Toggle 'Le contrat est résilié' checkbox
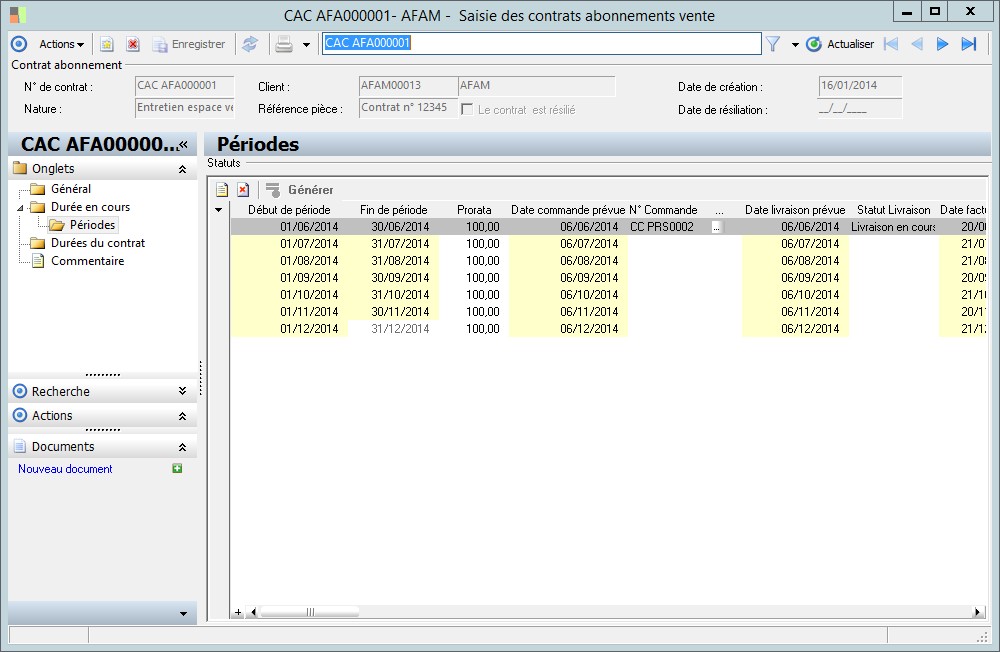This screenshot has height=652, width=1000. tap(467, 109)
